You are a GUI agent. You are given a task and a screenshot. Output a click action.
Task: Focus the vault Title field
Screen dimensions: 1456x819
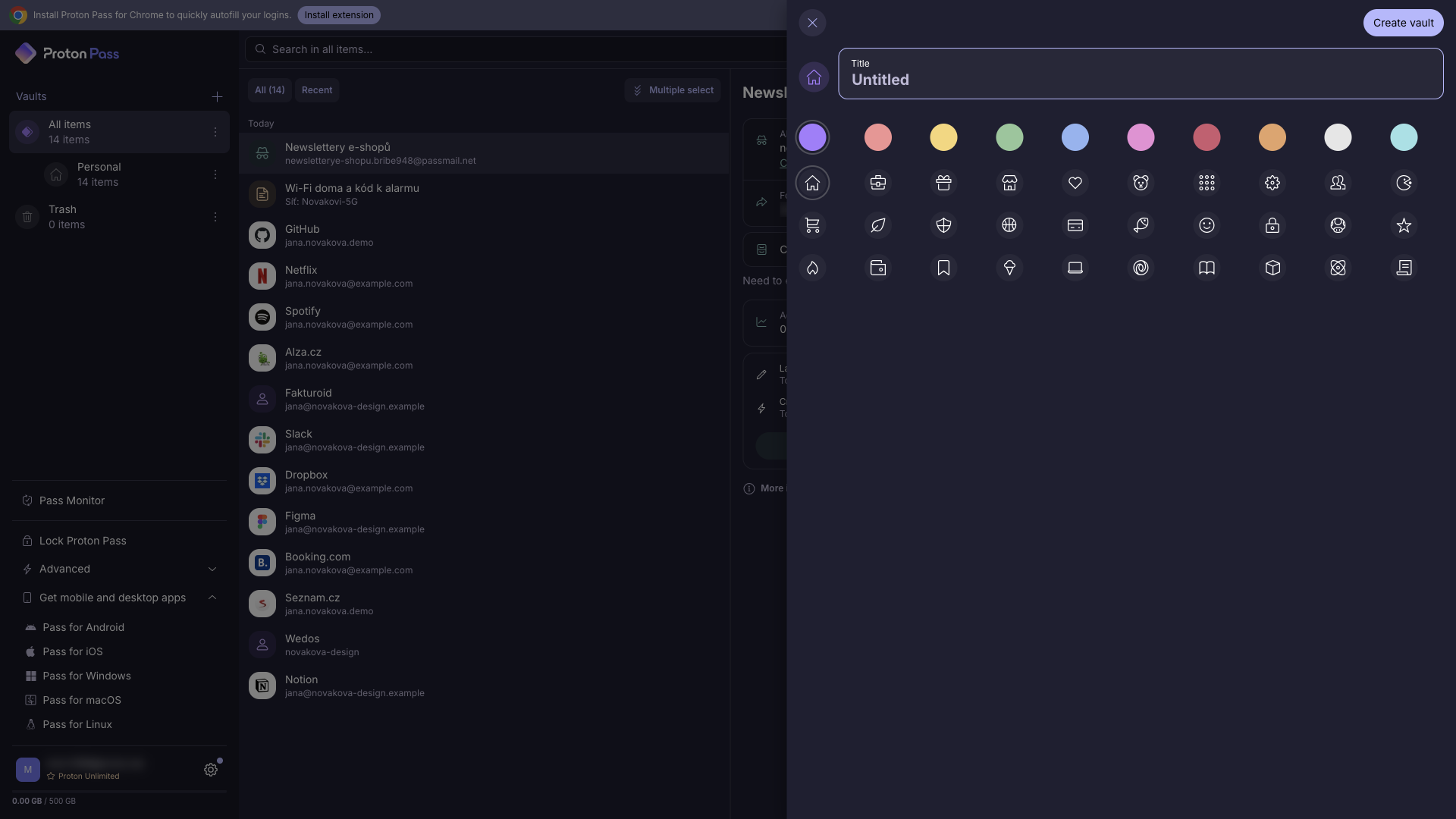point(1141,74)
